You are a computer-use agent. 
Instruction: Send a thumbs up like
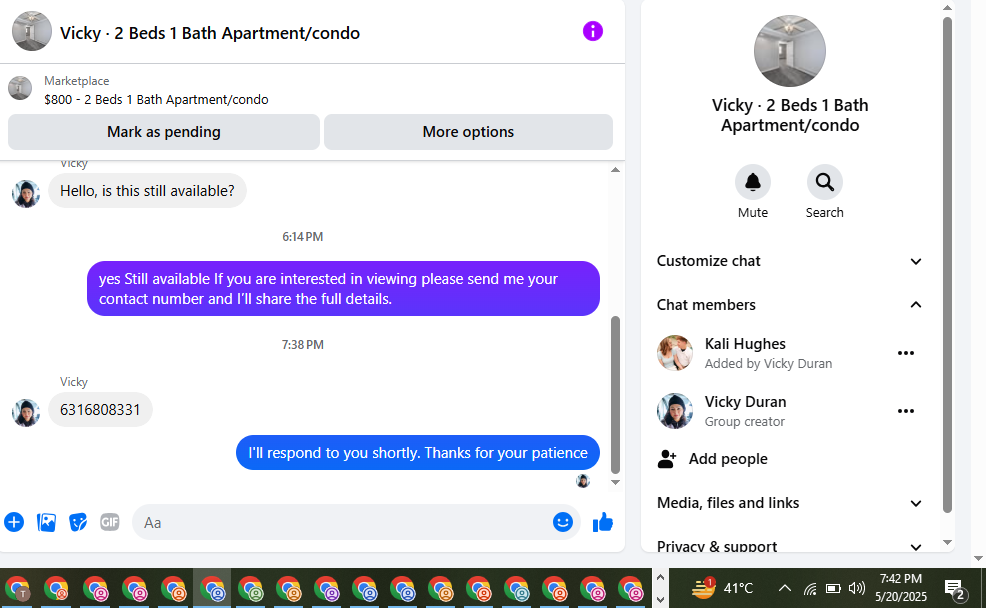[602, 522]
